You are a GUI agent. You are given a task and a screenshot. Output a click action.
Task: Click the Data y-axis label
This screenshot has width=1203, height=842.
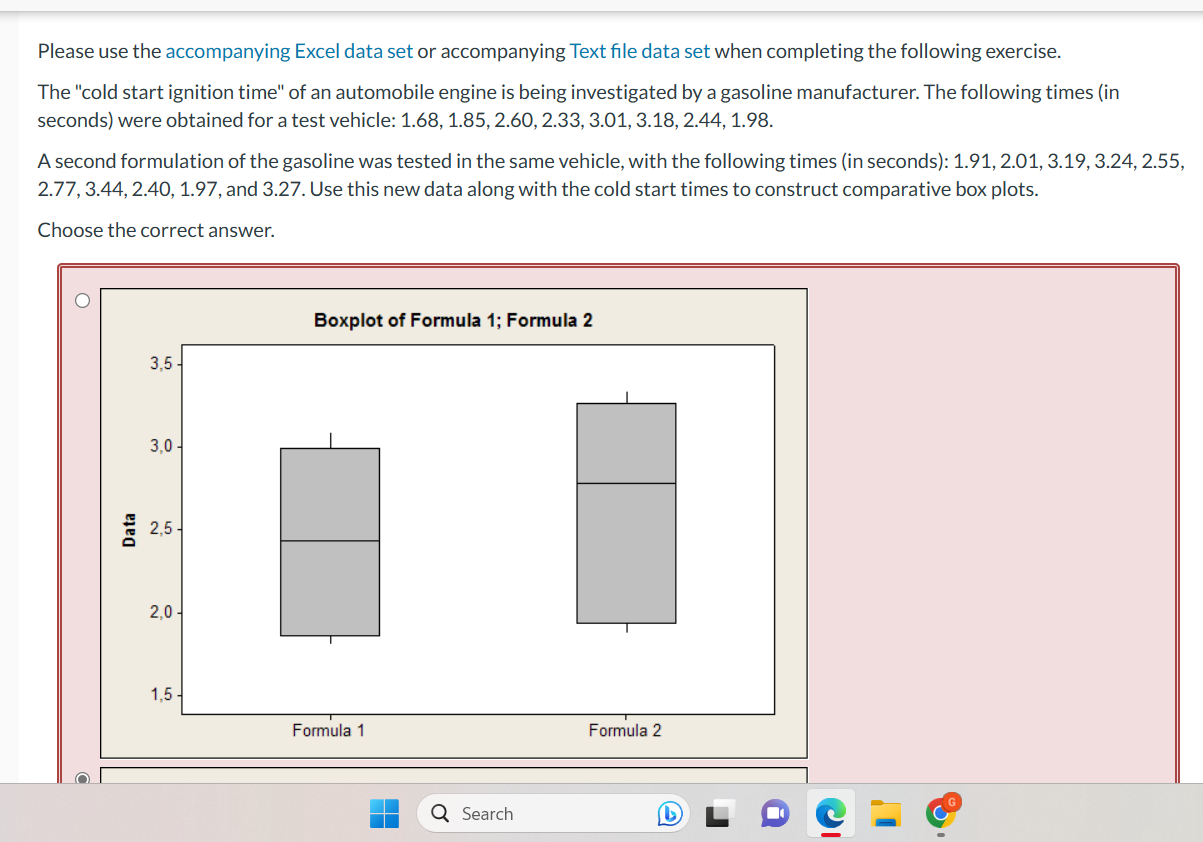click(128, 529)
